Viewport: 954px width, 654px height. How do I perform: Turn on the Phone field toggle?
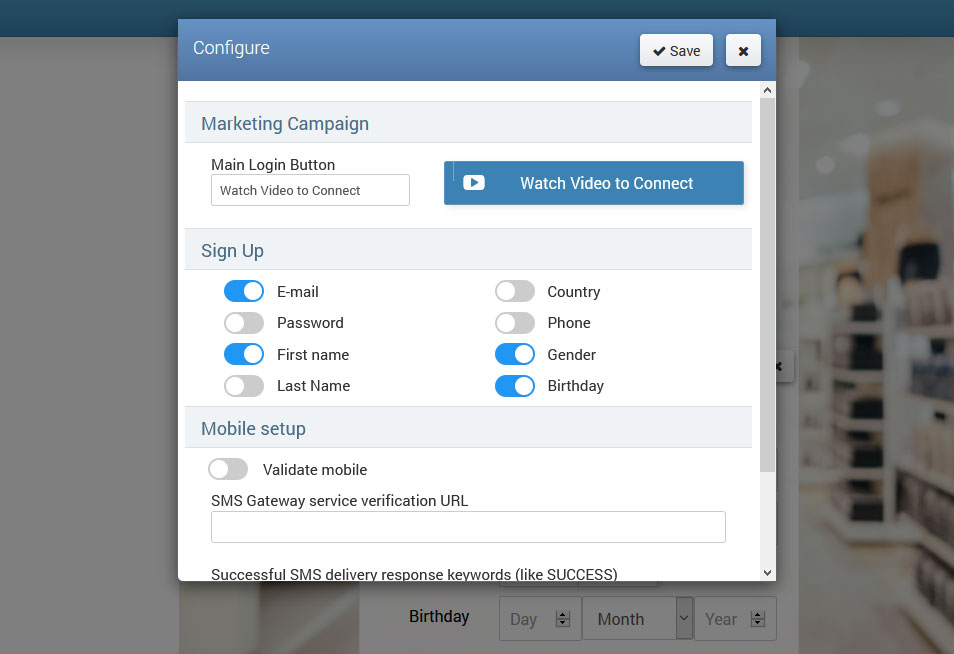515,323
